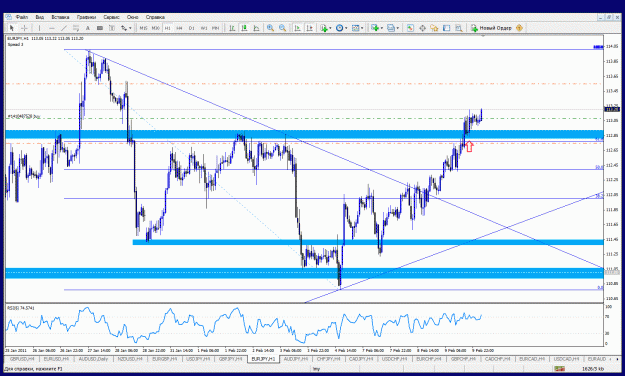Toggle the Terminal panel

point(446,28)
